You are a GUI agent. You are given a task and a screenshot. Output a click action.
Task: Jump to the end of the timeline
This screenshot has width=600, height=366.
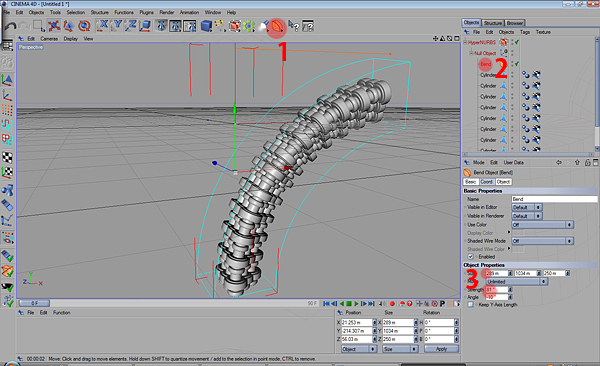pyautogui.click(x=371, y=304)
